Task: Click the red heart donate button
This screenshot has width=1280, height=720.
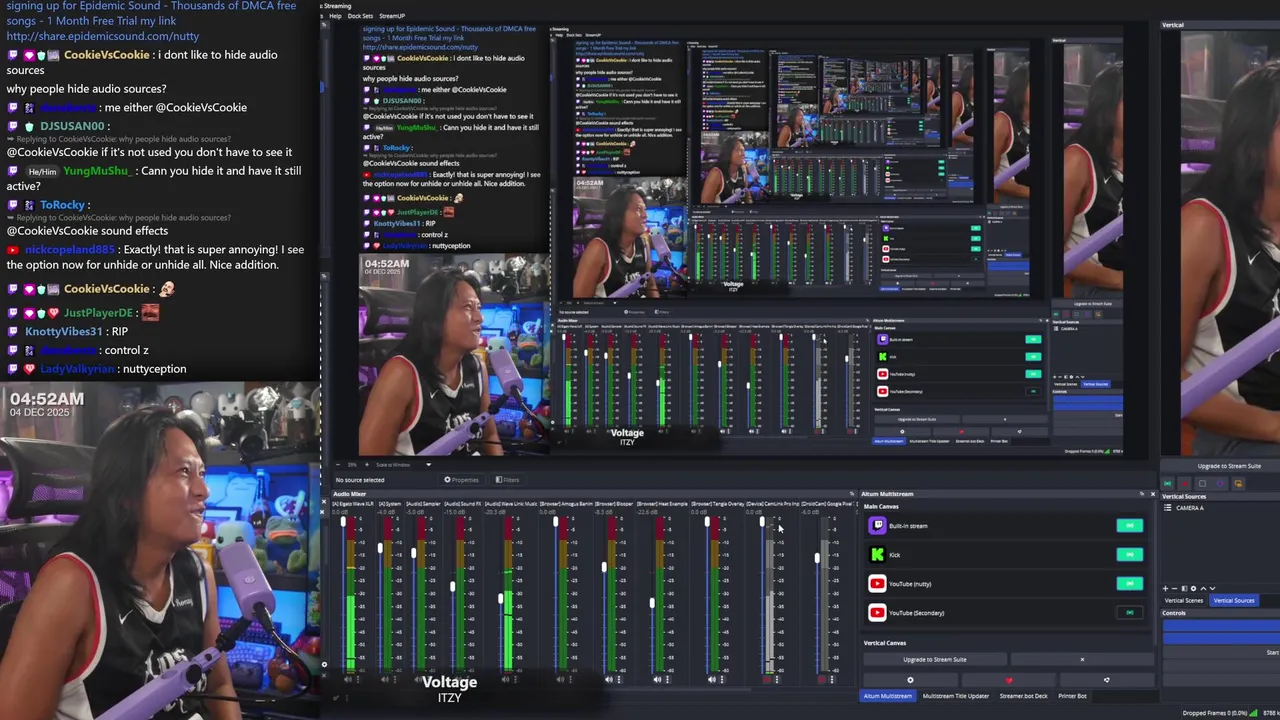Action: [1008, 680]
